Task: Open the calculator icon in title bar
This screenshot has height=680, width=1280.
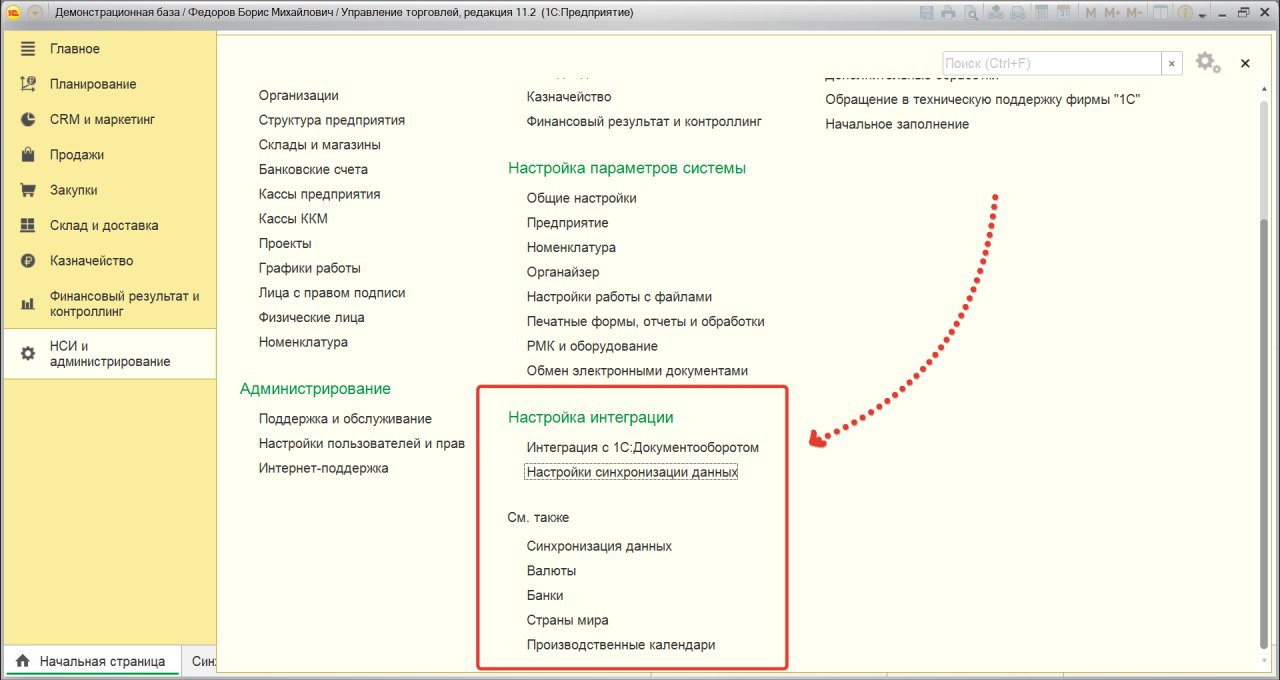Action: pyautogui.click(x=1041, y=13)
